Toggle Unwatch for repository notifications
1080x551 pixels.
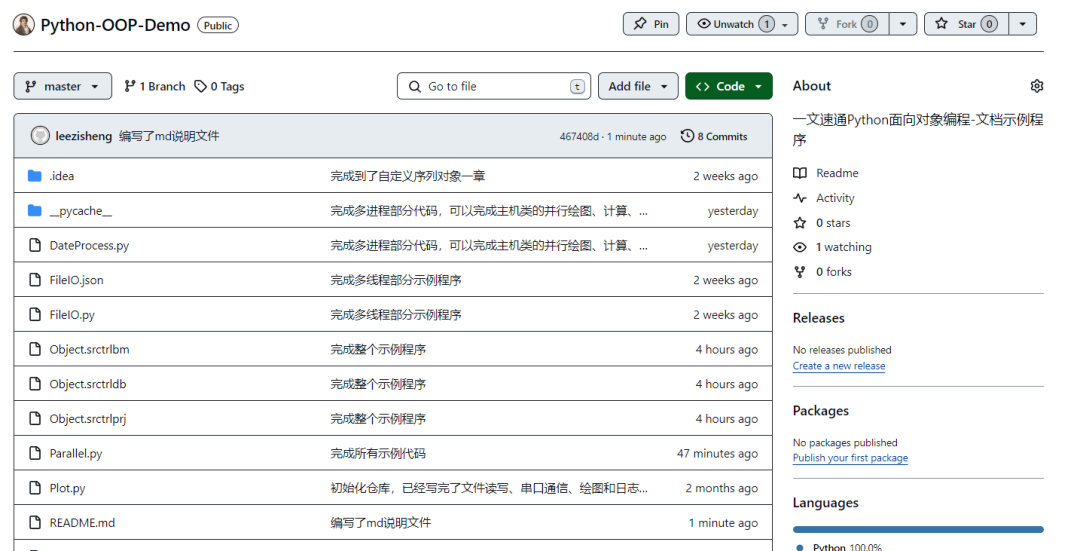tap(733, 24)
